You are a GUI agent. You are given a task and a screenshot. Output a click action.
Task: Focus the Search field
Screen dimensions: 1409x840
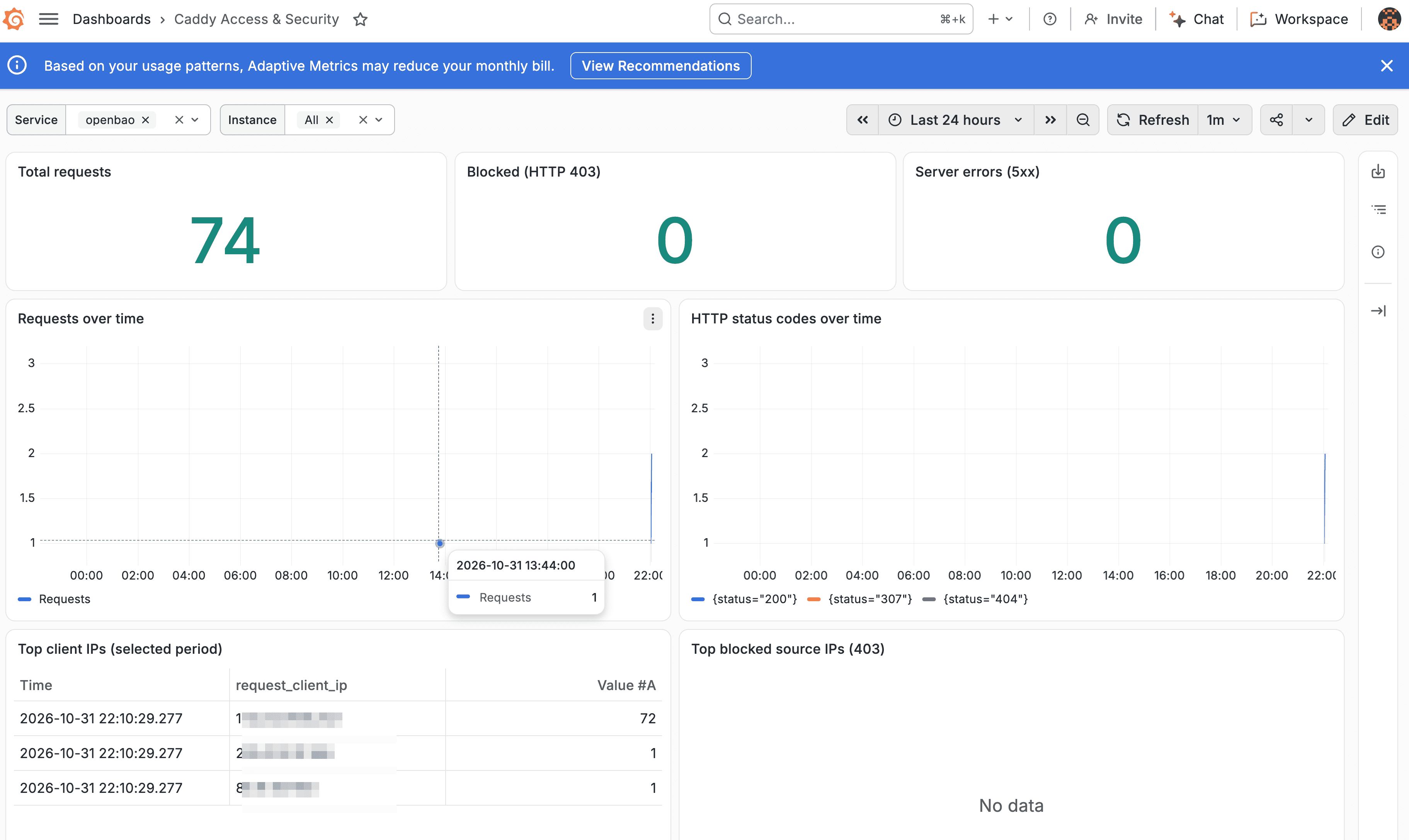coord(841,19)
